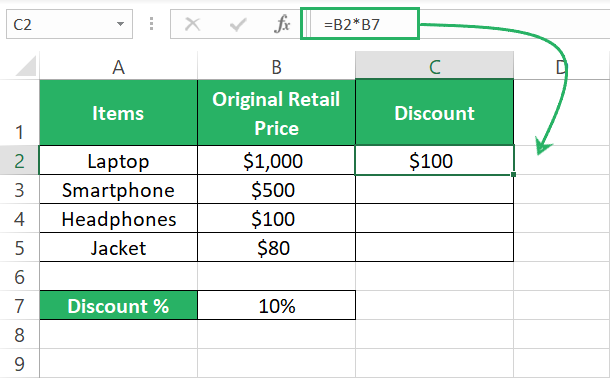Click the Items header cell

click(118, 113)
